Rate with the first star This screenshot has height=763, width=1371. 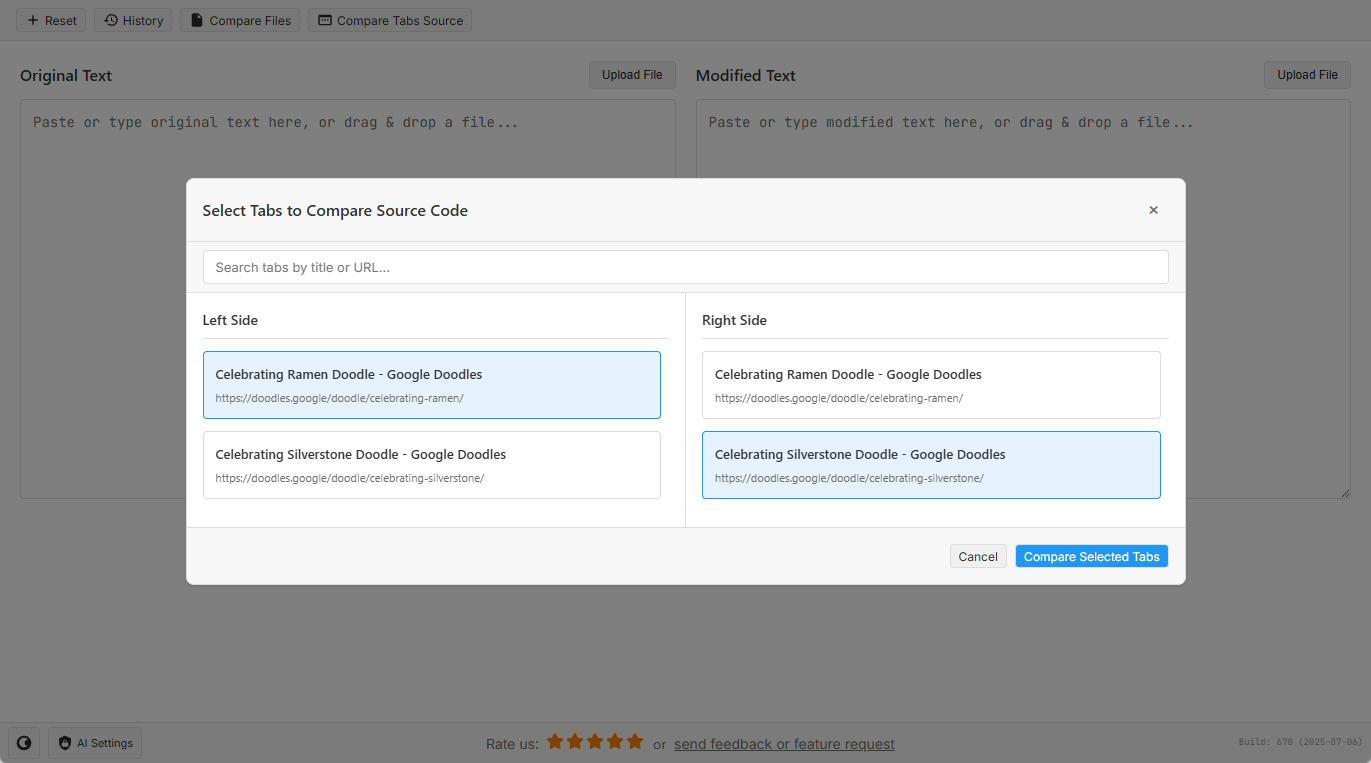click(x=553, y=742)
